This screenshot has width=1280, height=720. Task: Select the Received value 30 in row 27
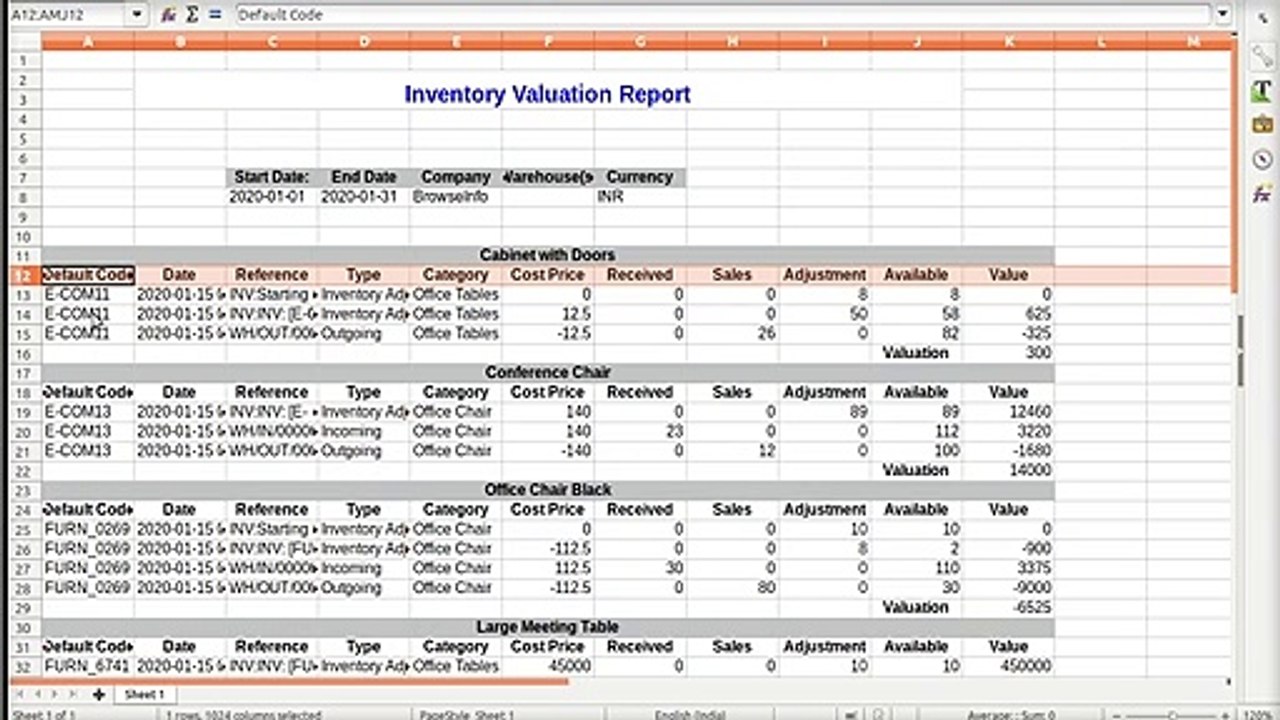[x=640, y=568]
